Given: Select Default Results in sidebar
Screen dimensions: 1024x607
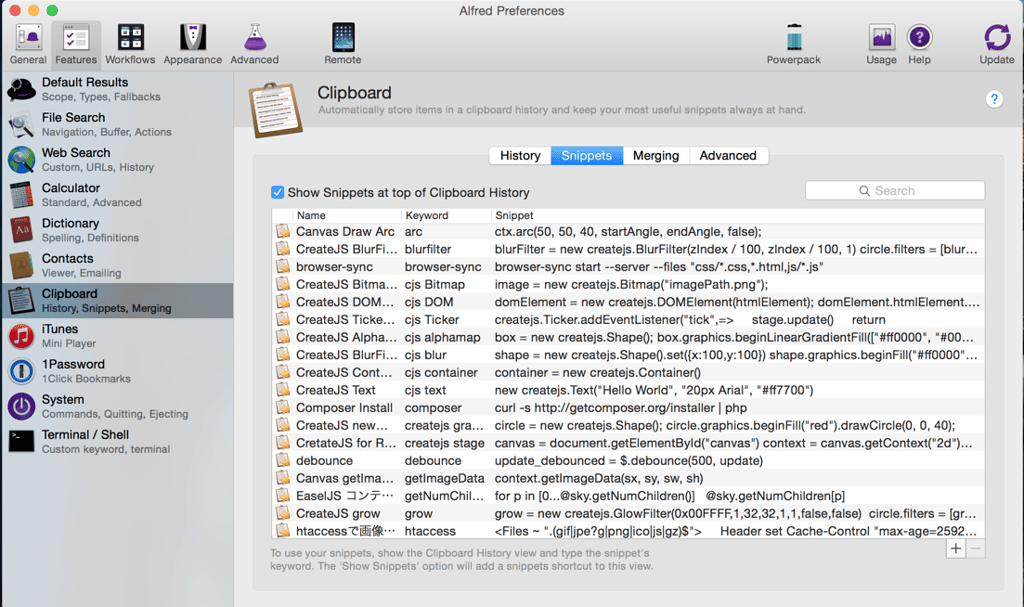Looking at the screenshot, I should tap(117, 90).
